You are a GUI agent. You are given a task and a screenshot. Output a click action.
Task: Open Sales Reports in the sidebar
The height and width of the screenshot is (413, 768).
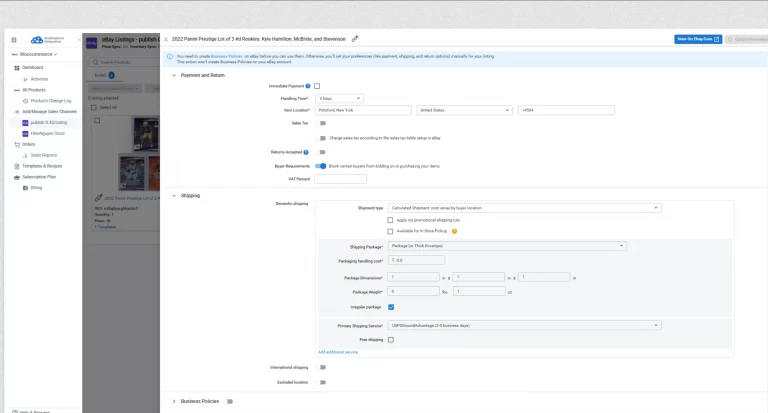[x=43, y=155]
